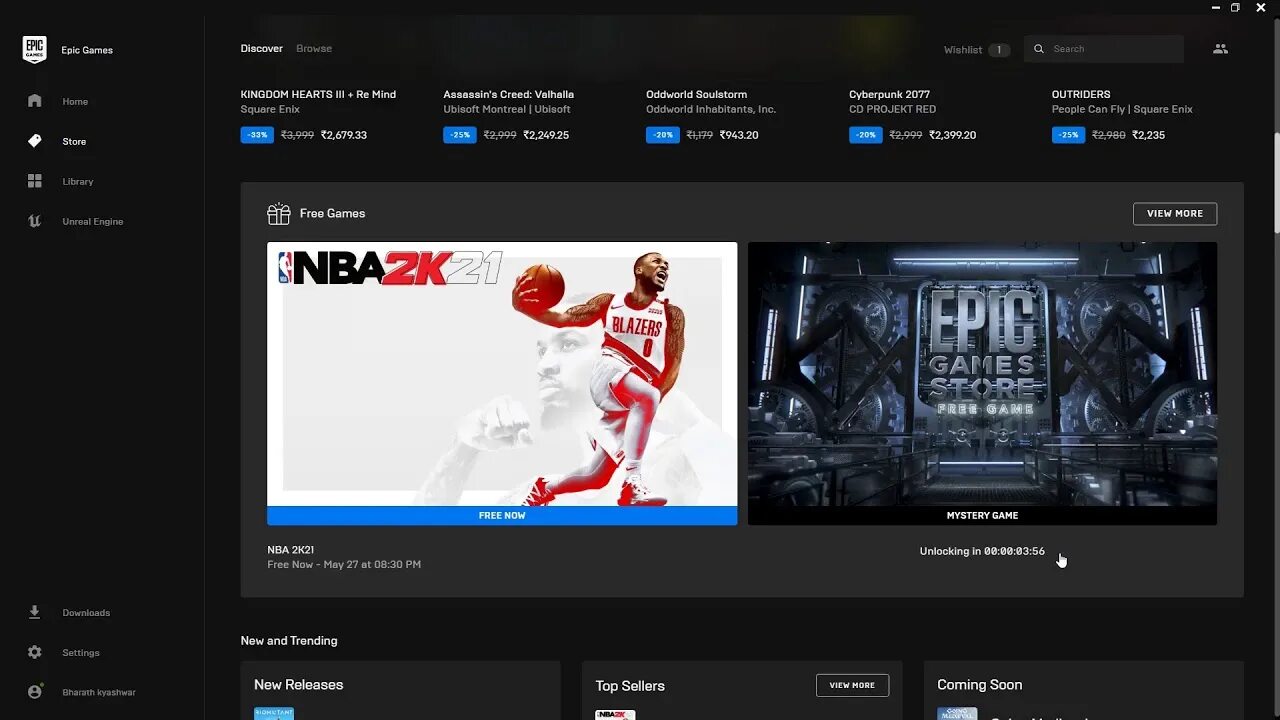Open Settings gear icon

pos(35,652)
